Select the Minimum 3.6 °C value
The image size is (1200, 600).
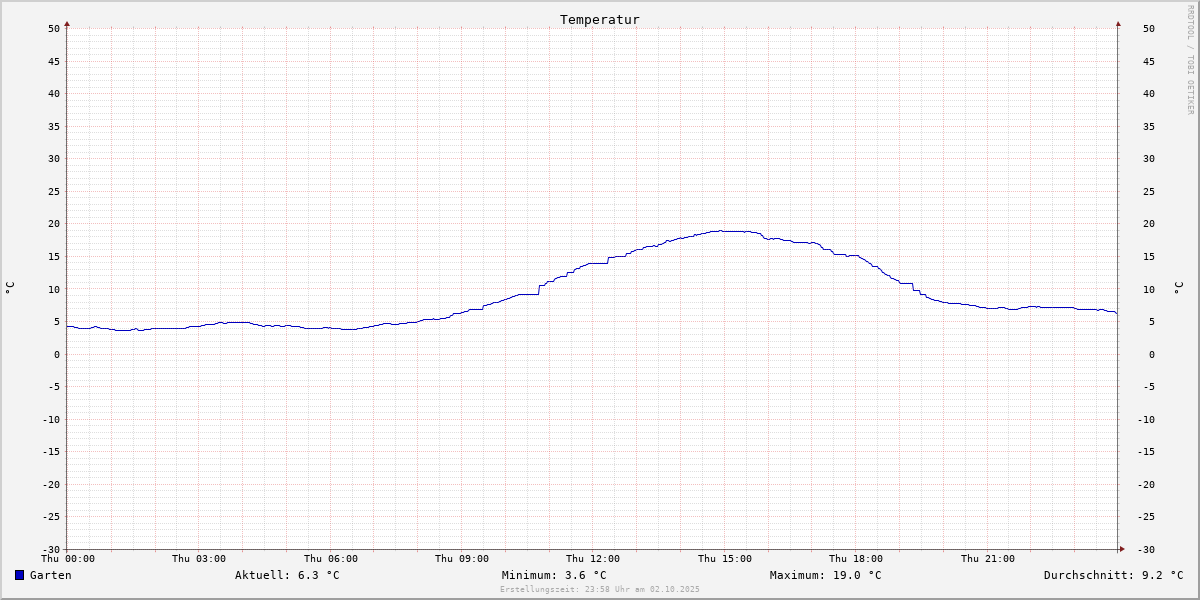(554, 575)
